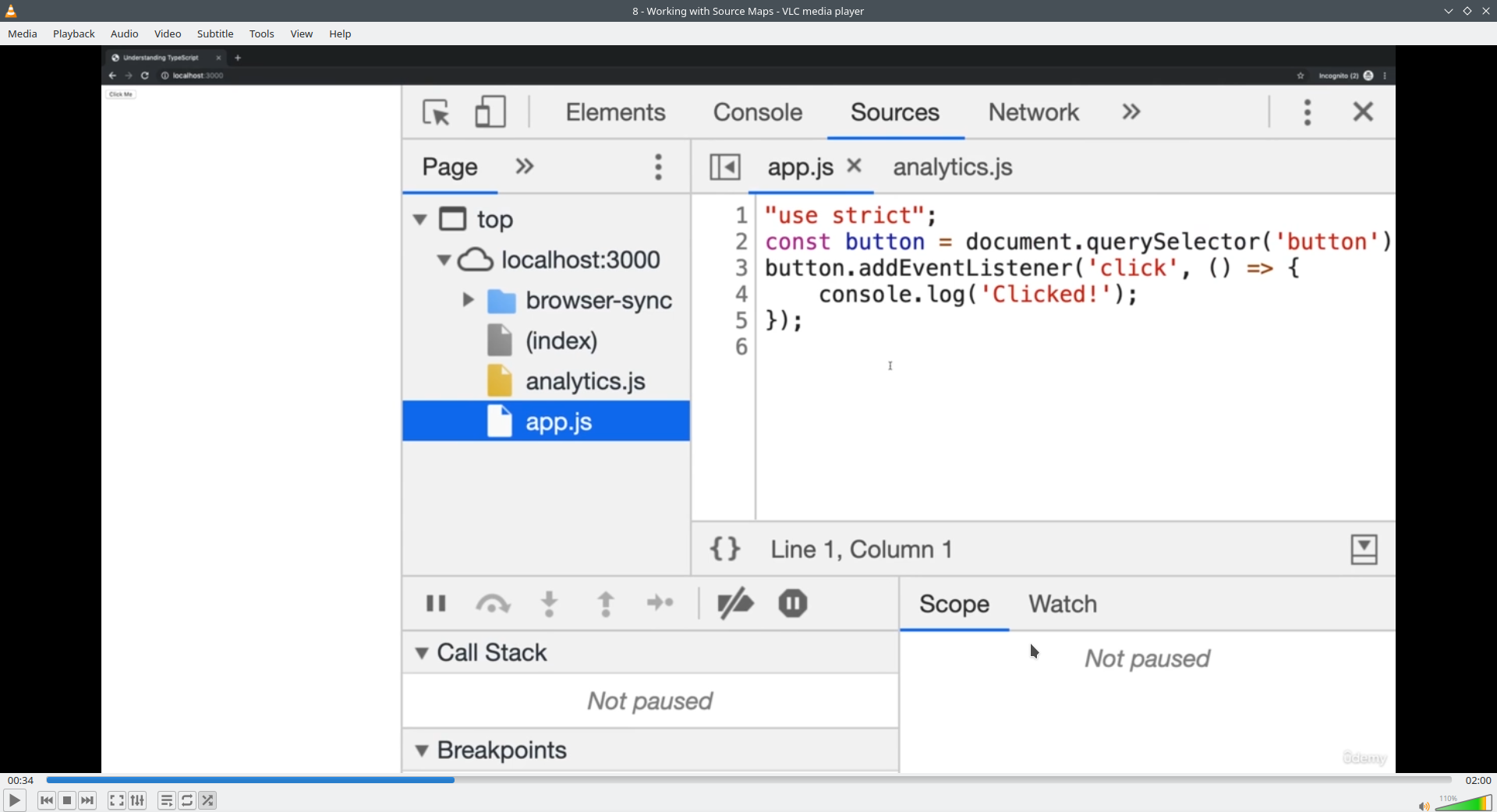Pause script execution

436,603
